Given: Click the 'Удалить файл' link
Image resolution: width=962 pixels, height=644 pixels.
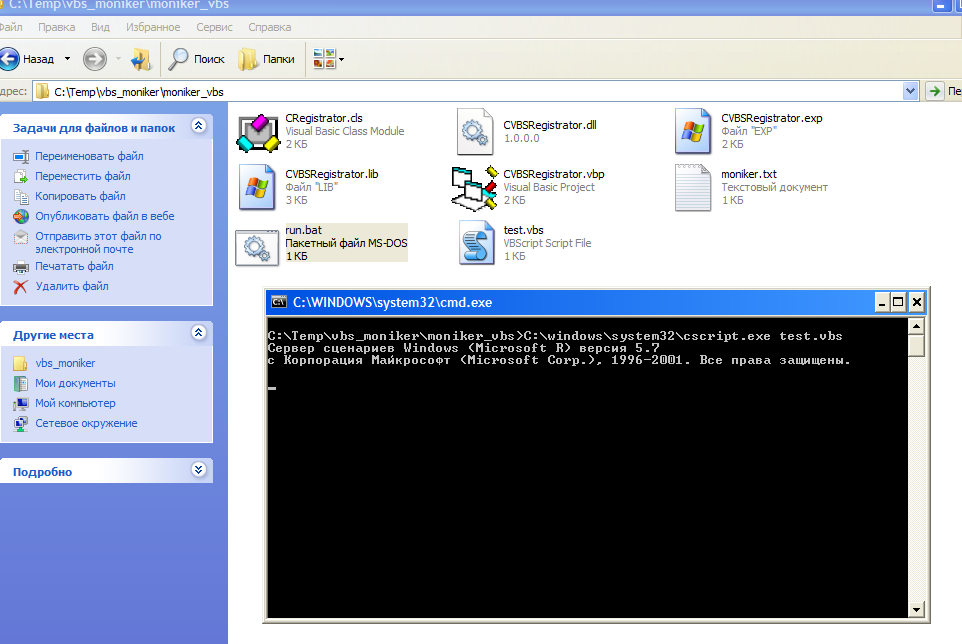Looking at the screenshot, I should coord(72,286).
